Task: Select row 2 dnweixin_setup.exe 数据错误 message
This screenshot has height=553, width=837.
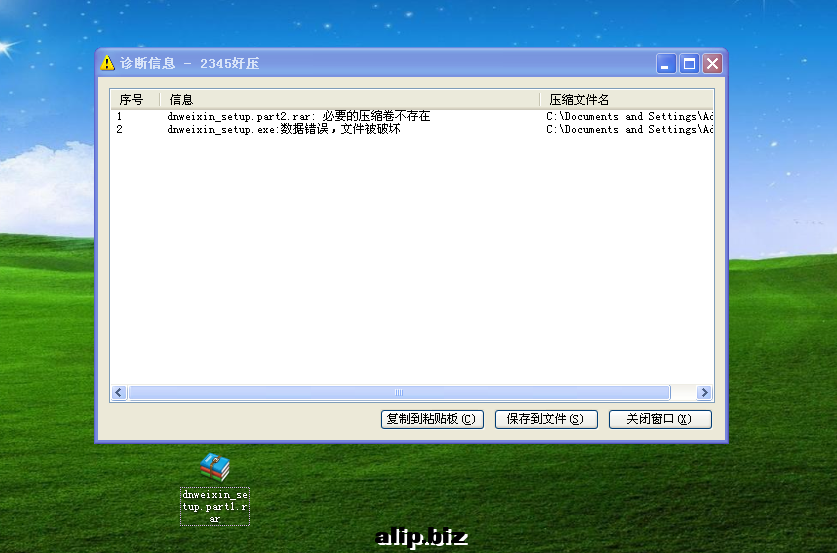Action: coord(283,129)
